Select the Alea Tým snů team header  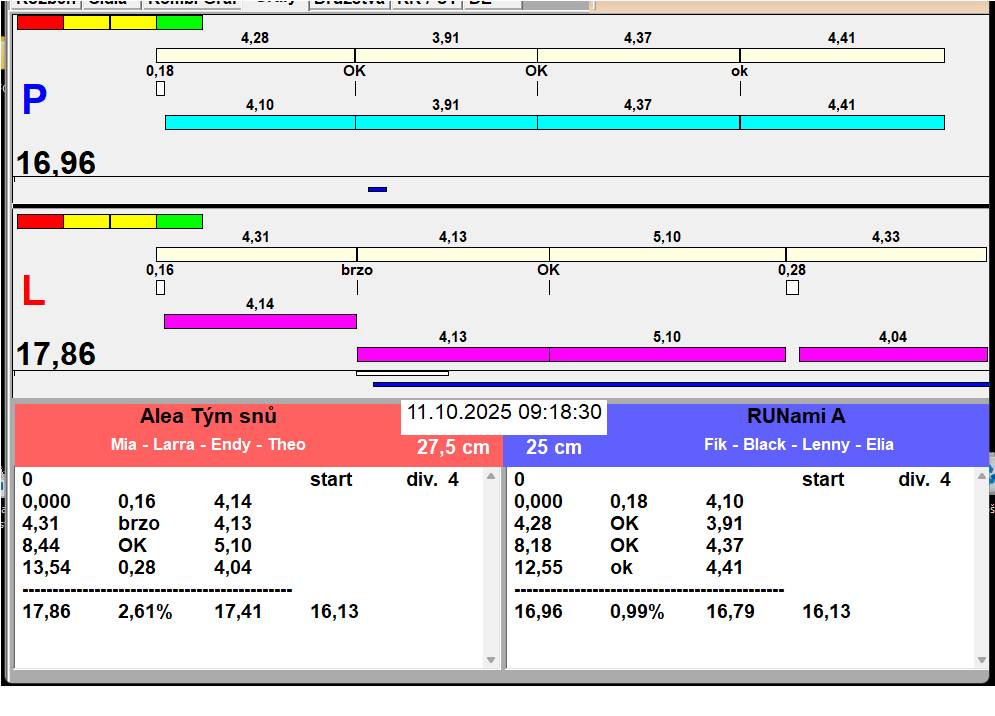point(208,417)
